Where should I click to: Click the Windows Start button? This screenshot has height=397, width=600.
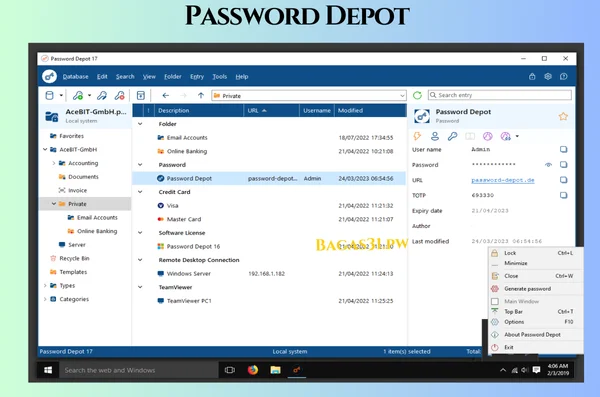click(x=48, y=370)
